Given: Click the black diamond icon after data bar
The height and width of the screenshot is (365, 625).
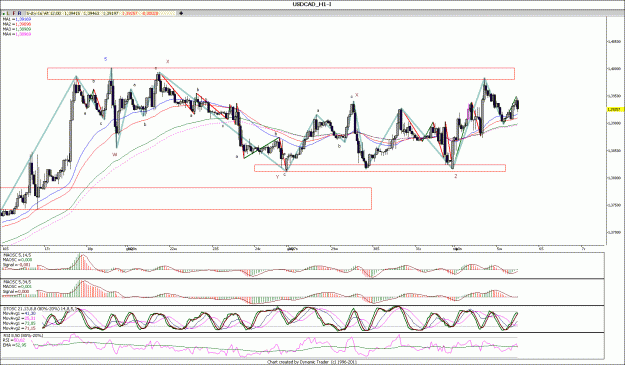Looking at the screenshot, I should coord(181,13).
